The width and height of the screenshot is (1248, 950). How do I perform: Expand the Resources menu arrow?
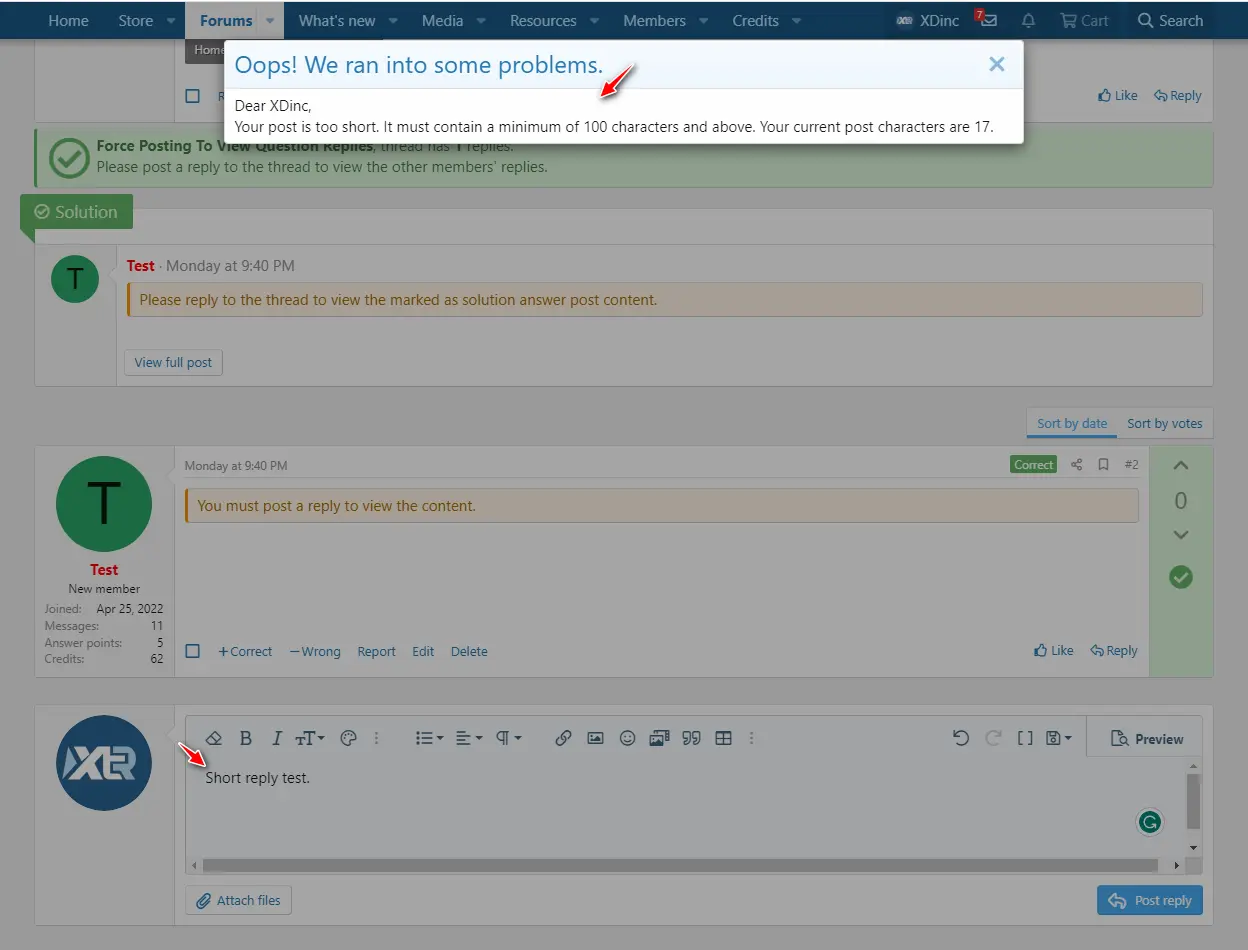pyautogui.click(x=594, y=20)
